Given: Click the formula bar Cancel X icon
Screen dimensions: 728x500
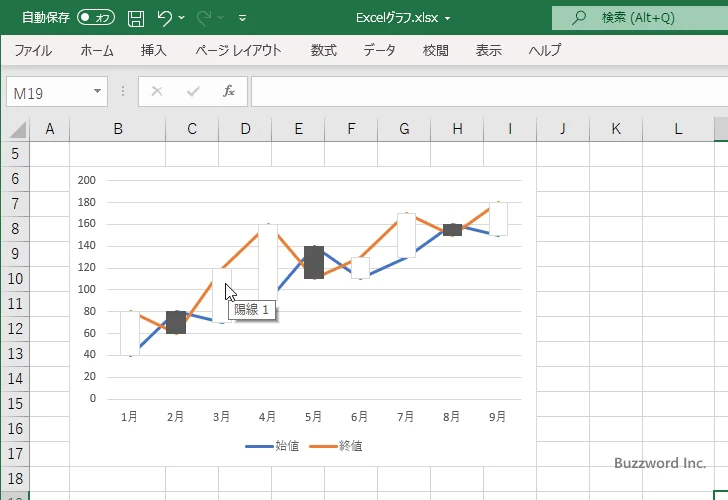Looking at the screenshot, I should [157, 91].
